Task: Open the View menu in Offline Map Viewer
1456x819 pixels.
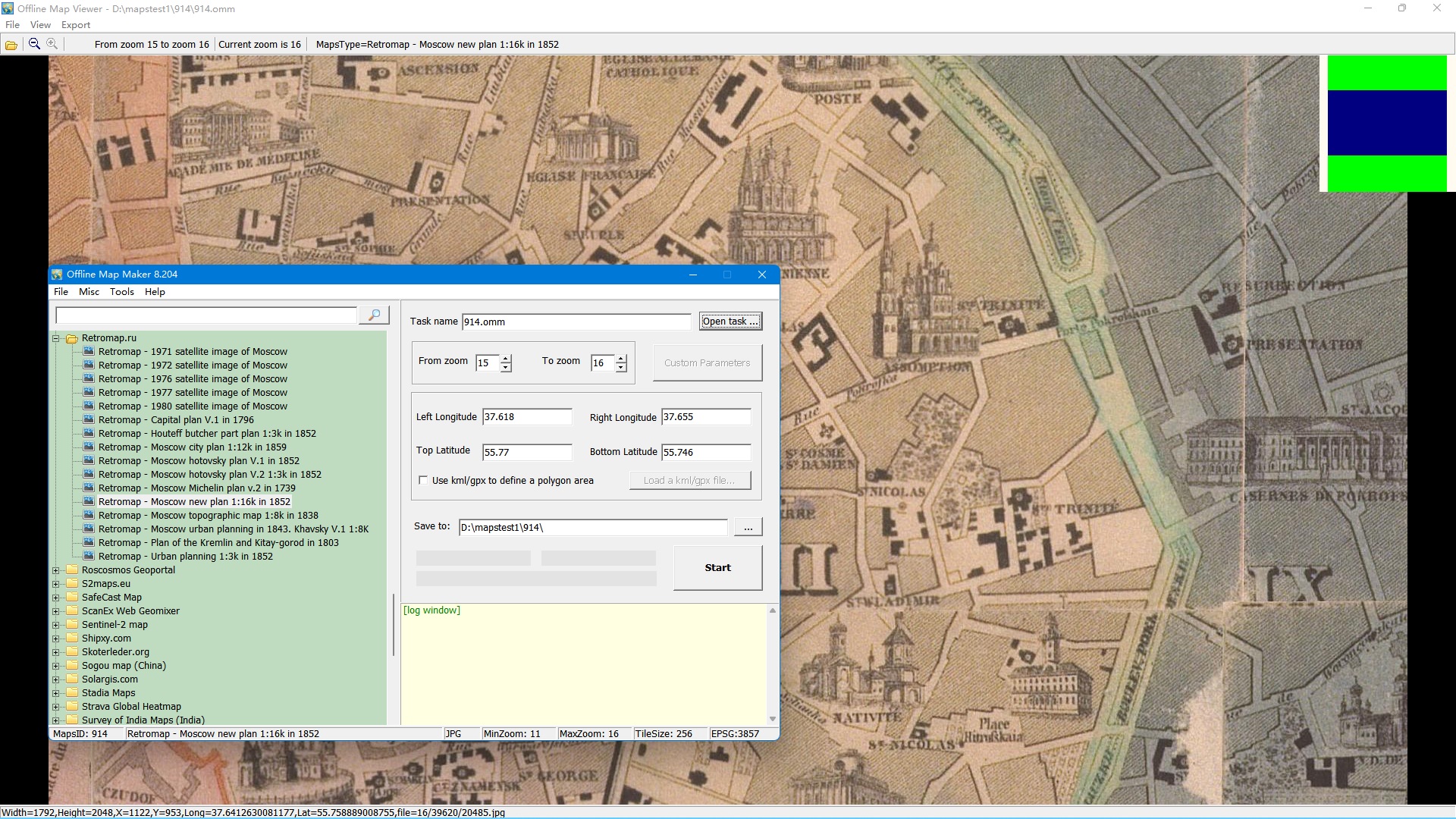Action: [40, 25]
